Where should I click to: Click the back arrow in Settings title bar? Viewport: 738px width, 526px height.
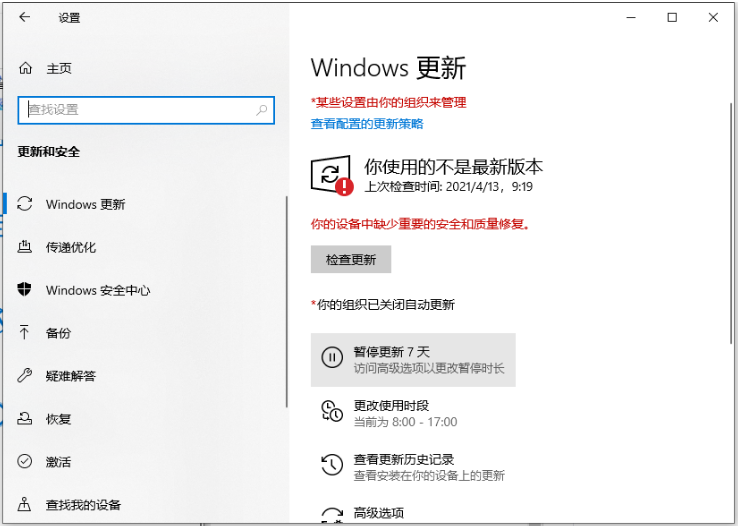(24, 17)
